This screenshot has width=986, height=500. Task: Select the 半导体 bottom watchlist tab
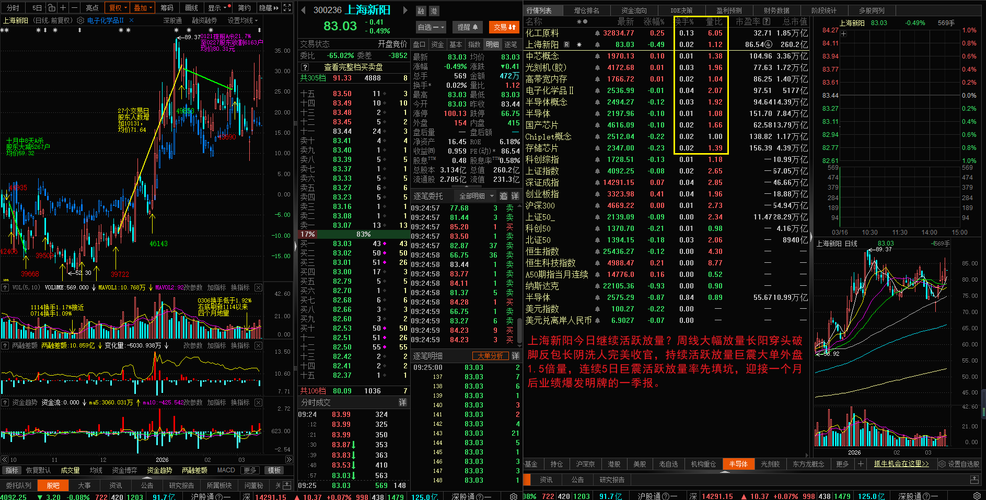(x=738, y=464)
